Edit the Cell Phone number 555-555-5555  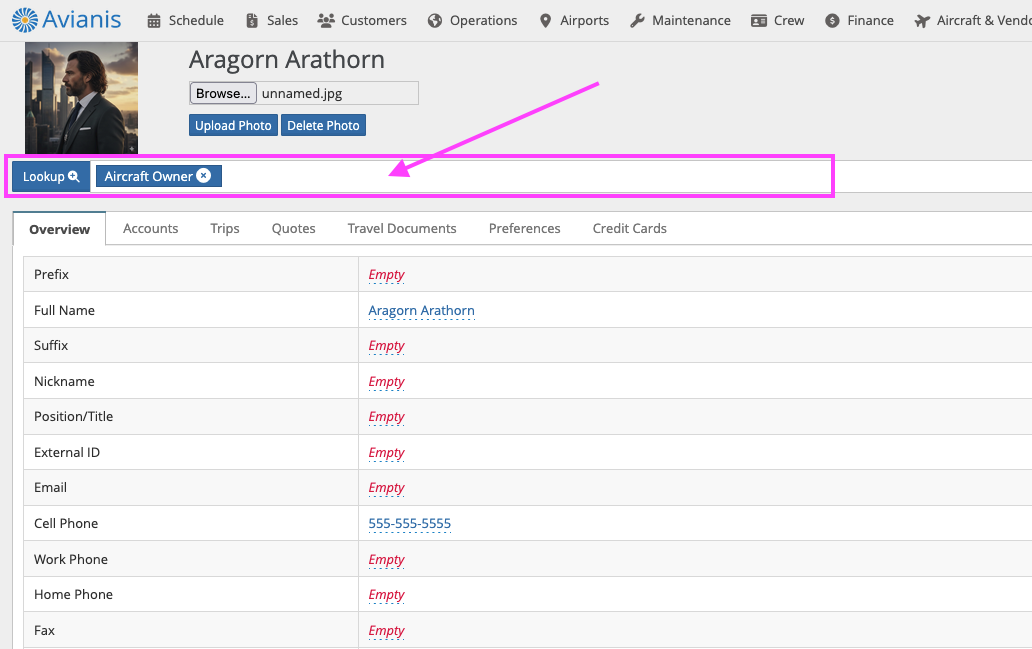coord(409,523)
